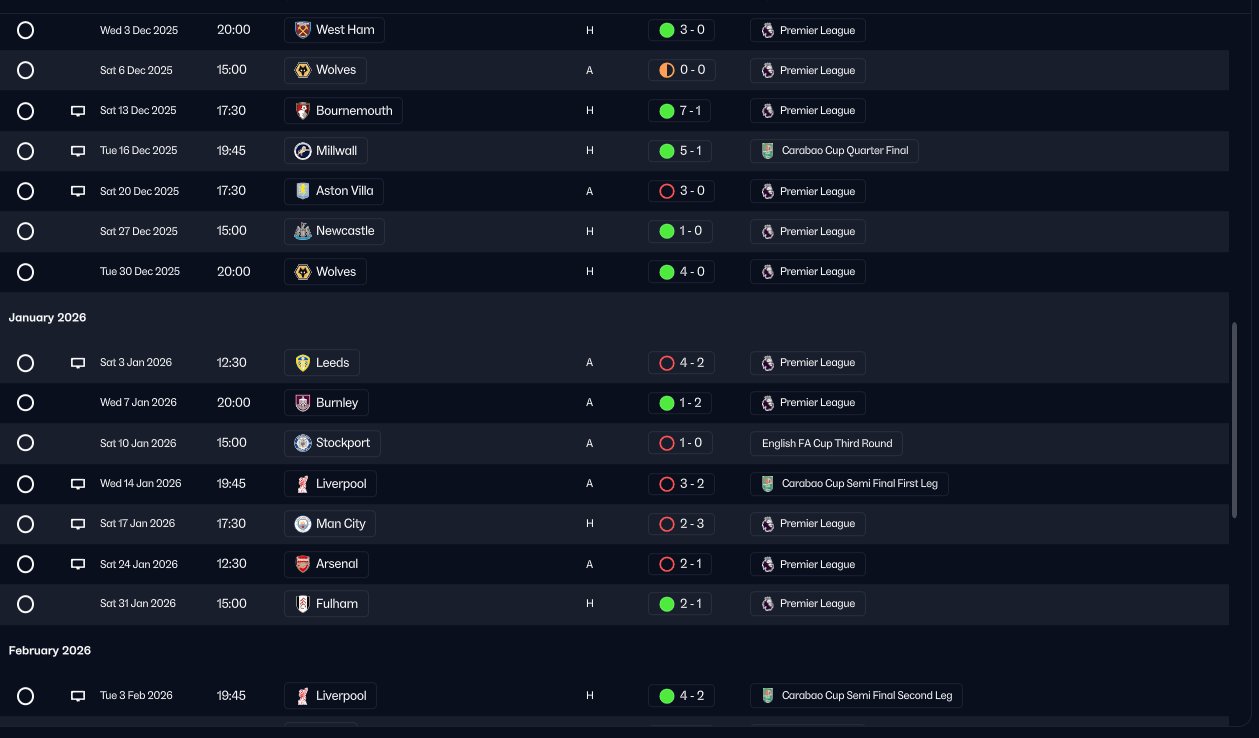Click the TV icon for Man City fixture
The width and height of the screenshot is (1259, 738).
(78, 524)
